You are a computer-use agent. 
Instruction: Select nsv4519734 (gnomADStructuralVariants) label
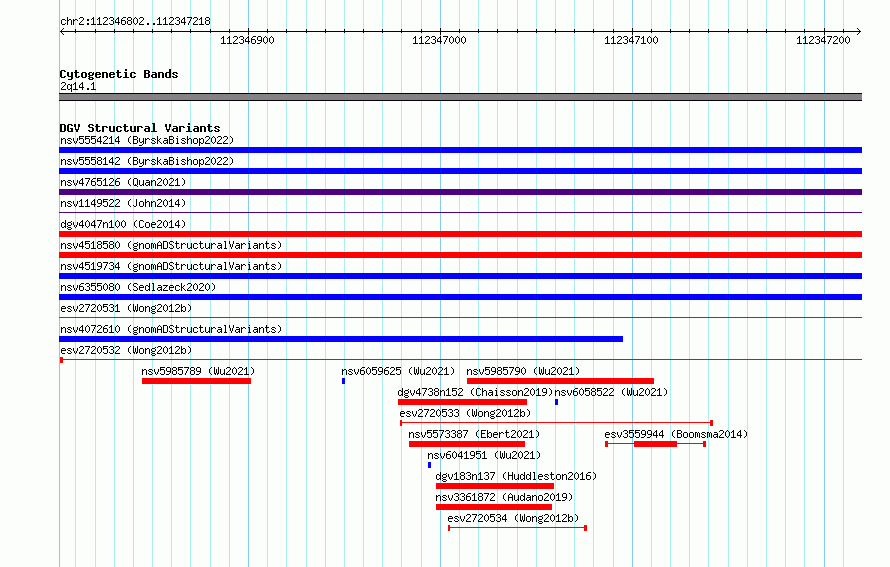click(x=171, y=266)
